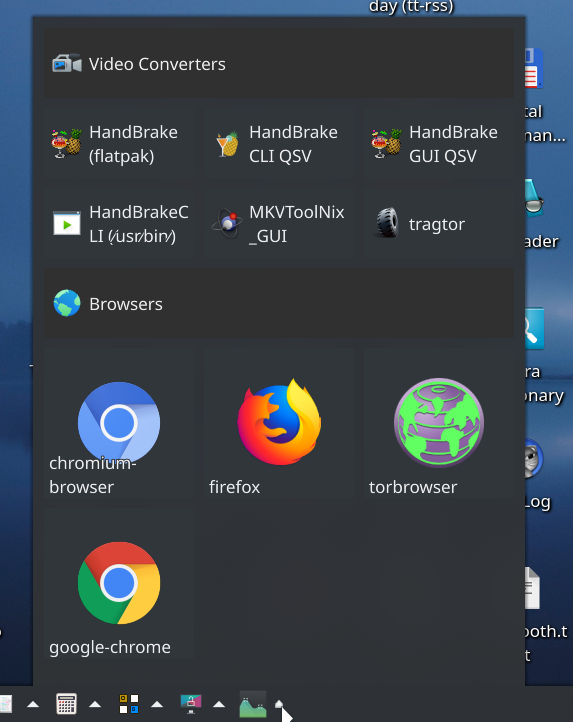Expand the arrow right after the four-squares icon
This screenshot has height=722, width=573.
[157, 704]
